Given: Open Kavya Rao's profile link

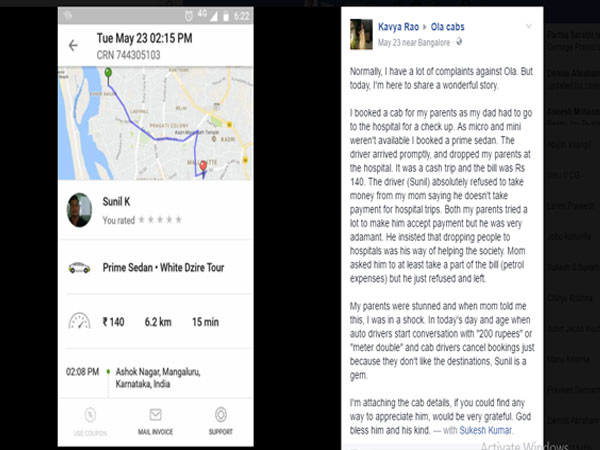Looking at the screenshot, I should tap(398, 27).
